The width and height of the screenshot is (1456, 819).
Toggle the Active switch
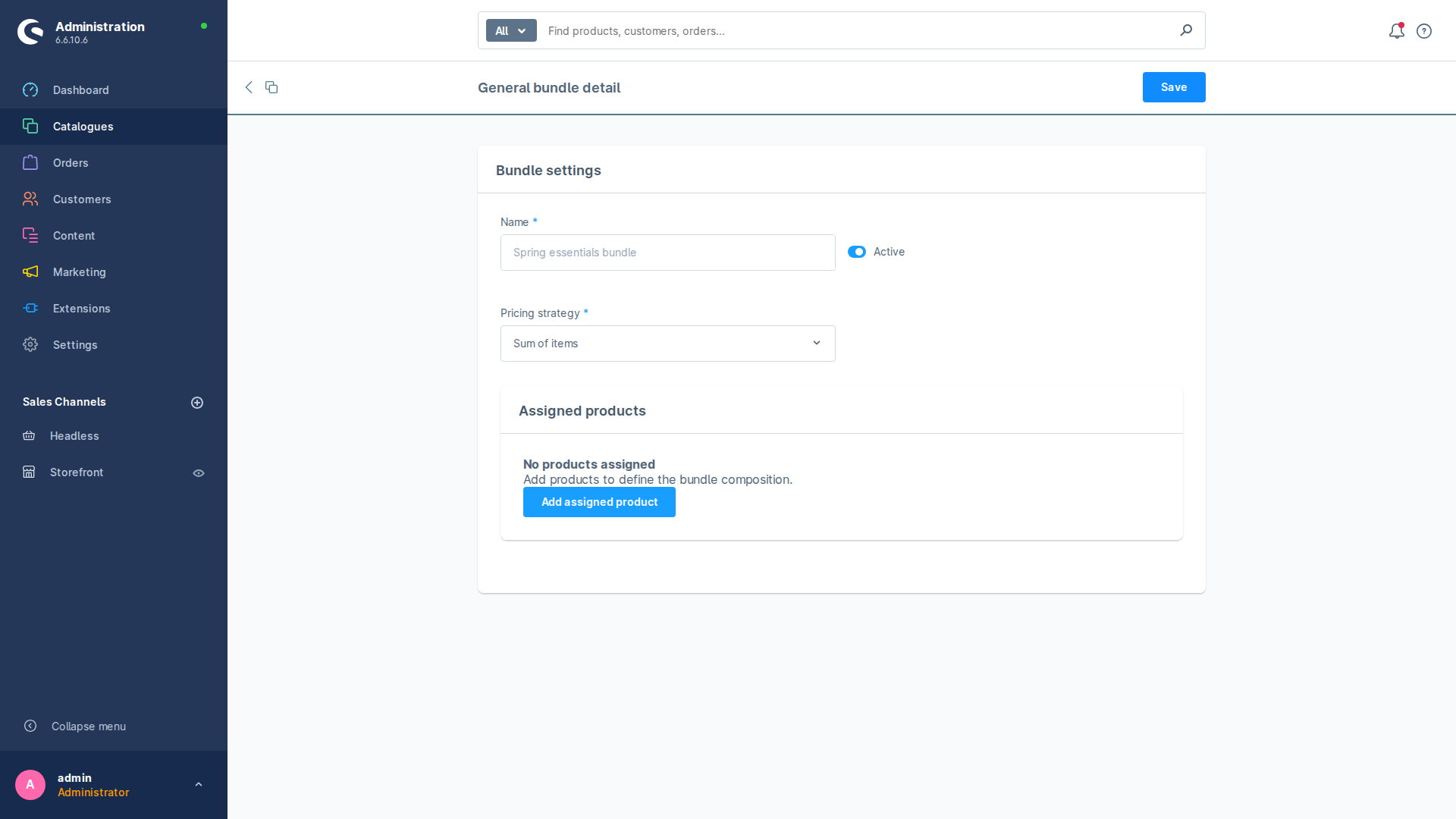tap(857, 252)
